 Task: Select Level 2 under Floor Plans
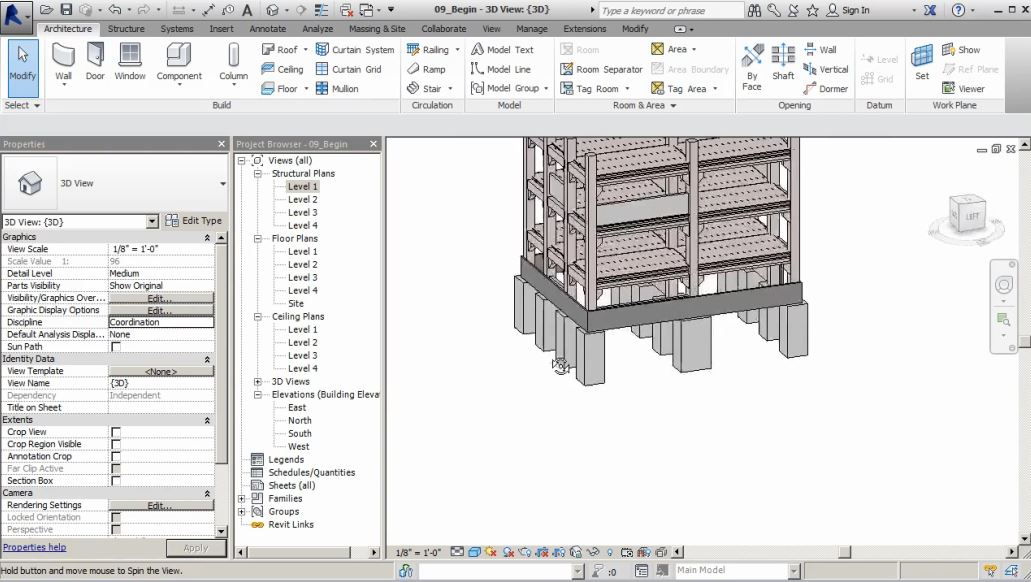tap(302, 264)
